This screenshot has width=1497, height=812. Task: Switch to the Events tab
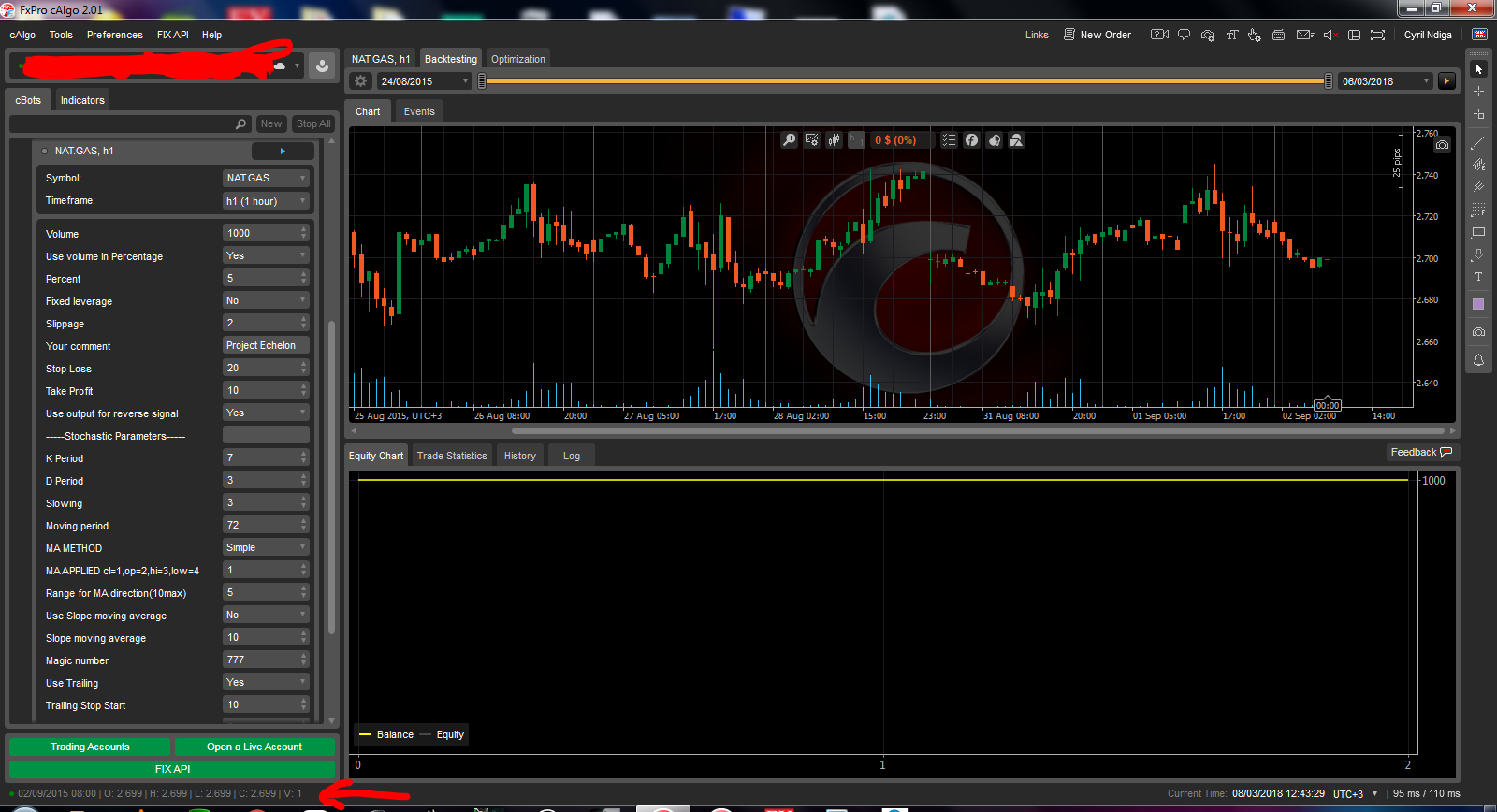pos(419,111)
